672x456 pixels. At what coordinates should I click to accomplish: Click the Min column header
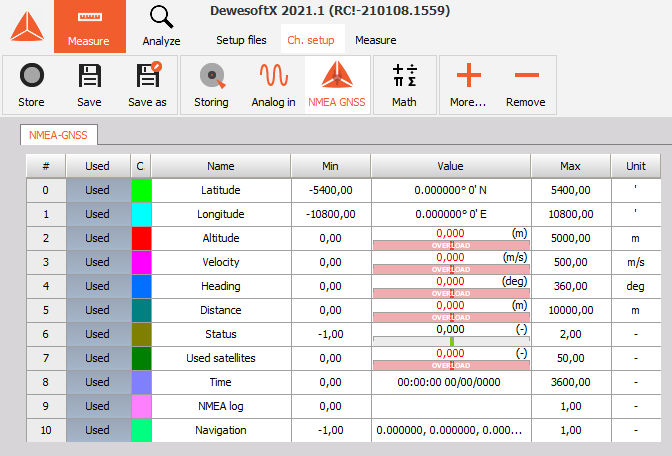(x=330, y=166)
